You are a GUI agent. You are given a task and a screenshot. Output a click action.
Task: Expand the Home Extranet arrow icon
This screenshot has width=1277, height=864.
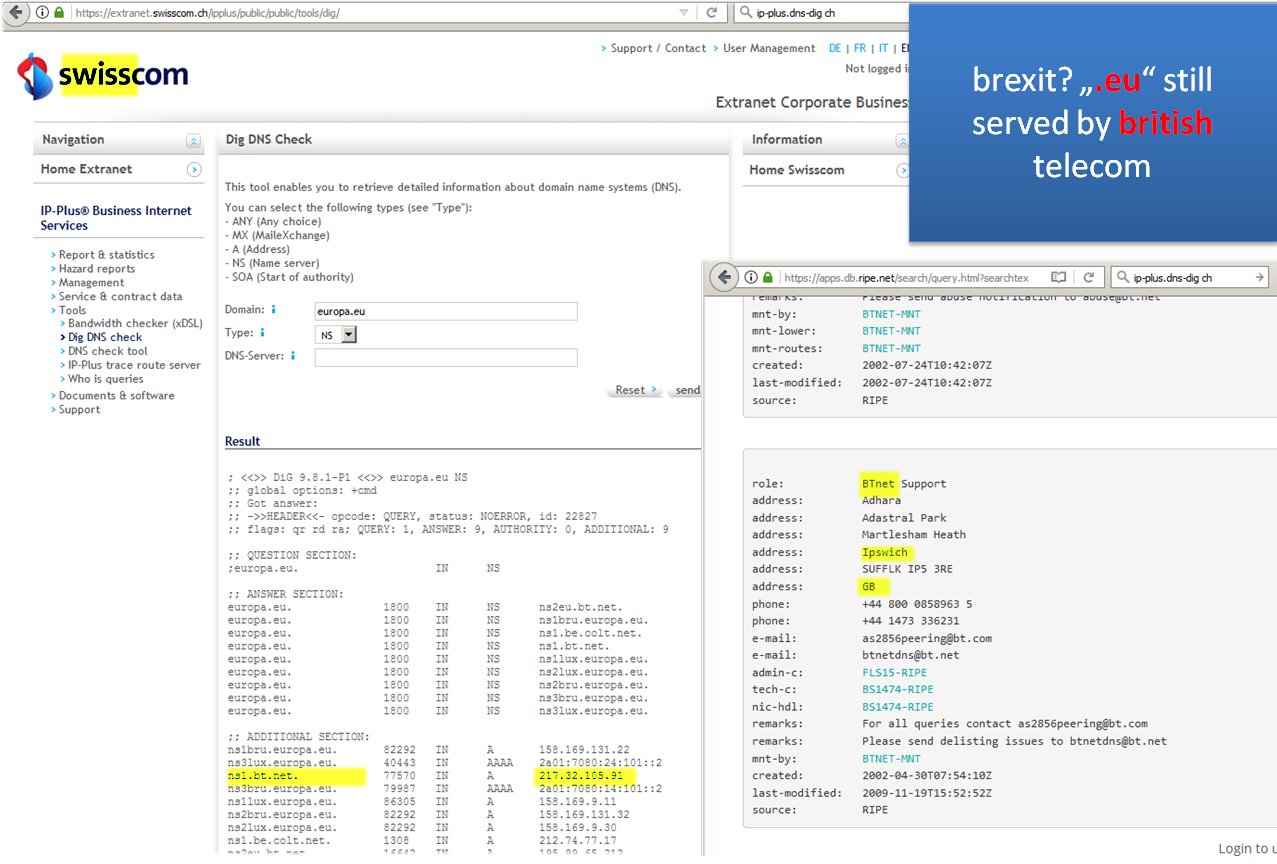click(193, 170)
